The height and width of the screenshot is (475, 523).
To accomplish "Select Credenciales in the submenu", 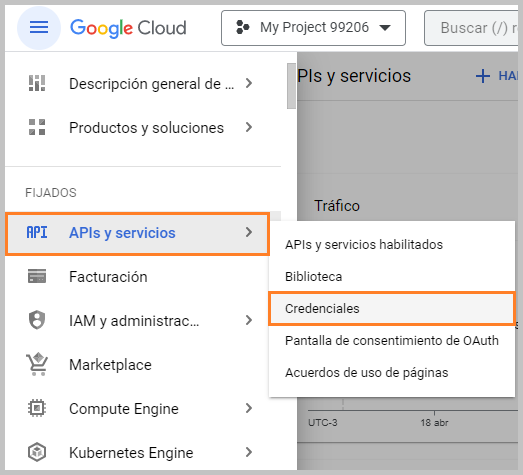I will coord(392,309).
